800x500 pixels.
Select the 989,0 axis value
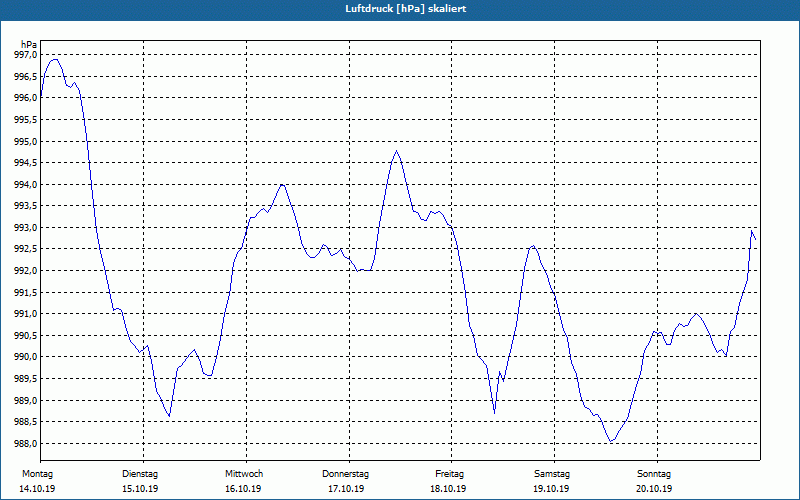[27, 401]
